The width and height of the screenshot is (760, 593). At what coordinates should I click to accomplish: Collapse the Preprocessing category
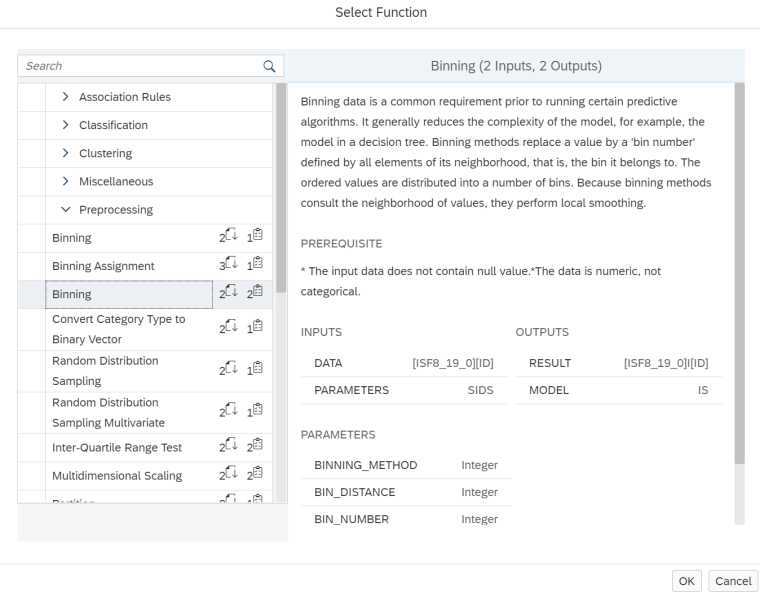(66, 210)
